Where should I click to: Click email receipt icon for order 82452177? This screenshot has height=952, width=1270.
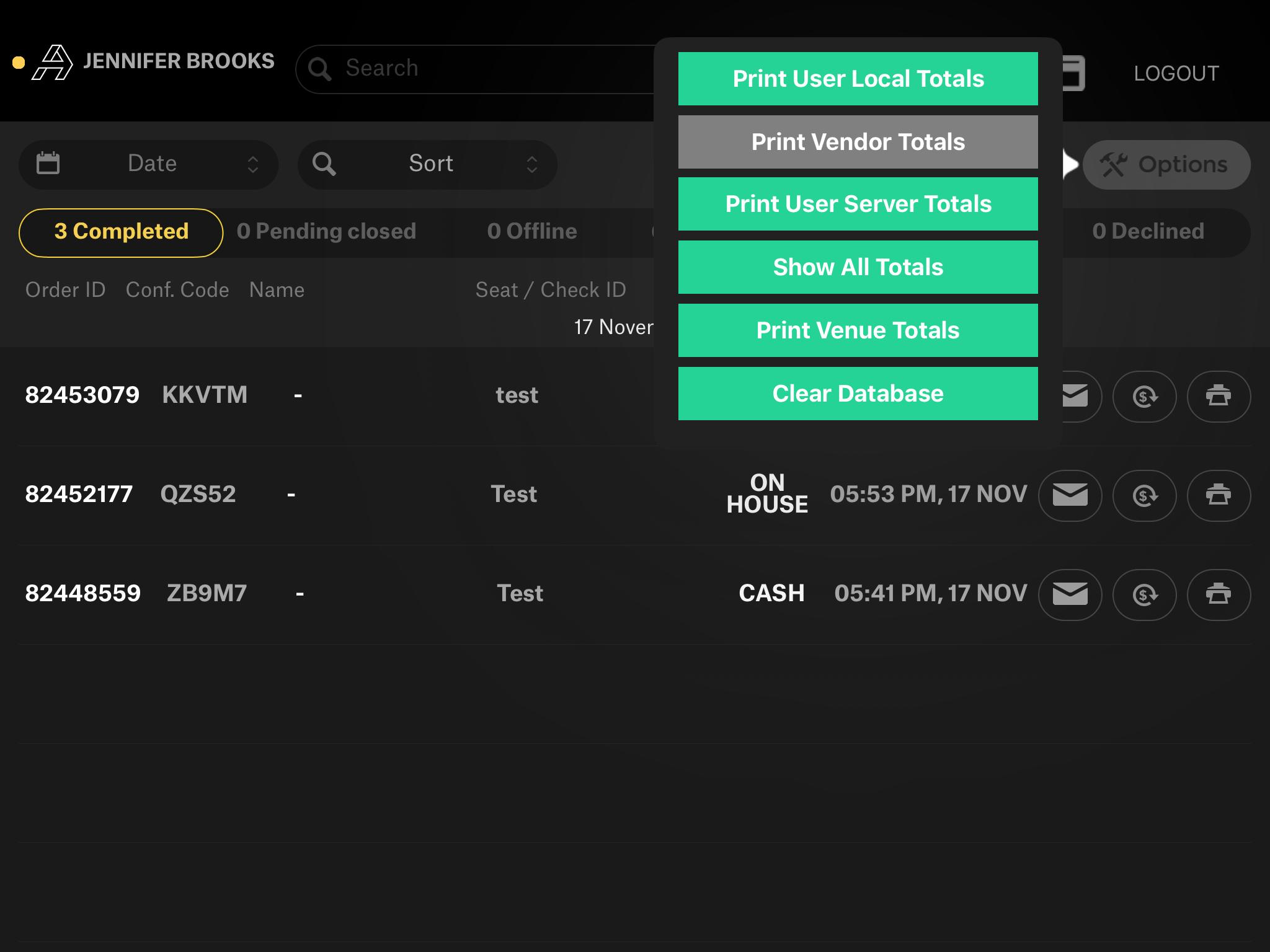[1070, 495]
